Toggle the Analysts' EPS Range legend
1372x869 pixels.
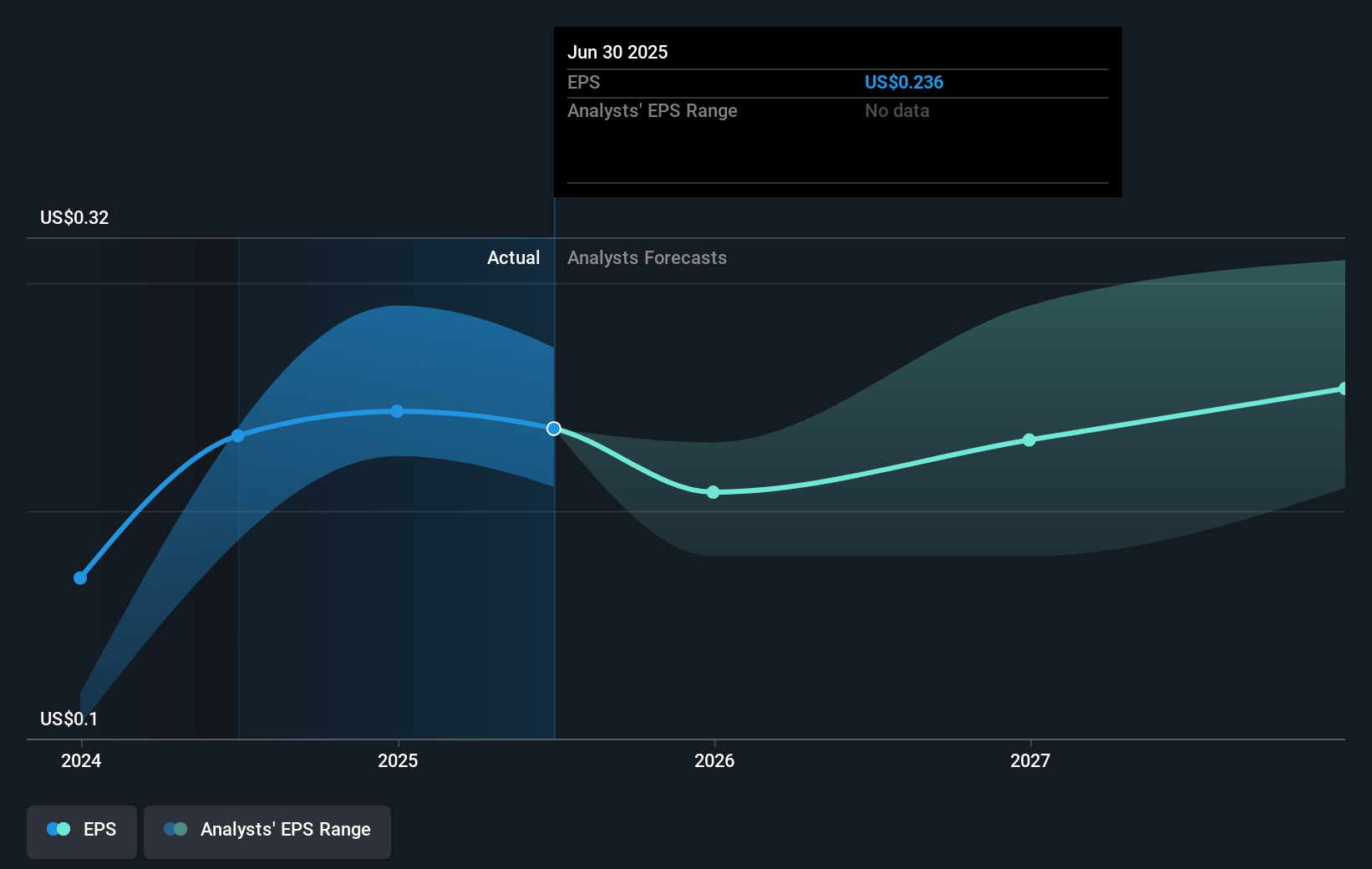point(267,831)
